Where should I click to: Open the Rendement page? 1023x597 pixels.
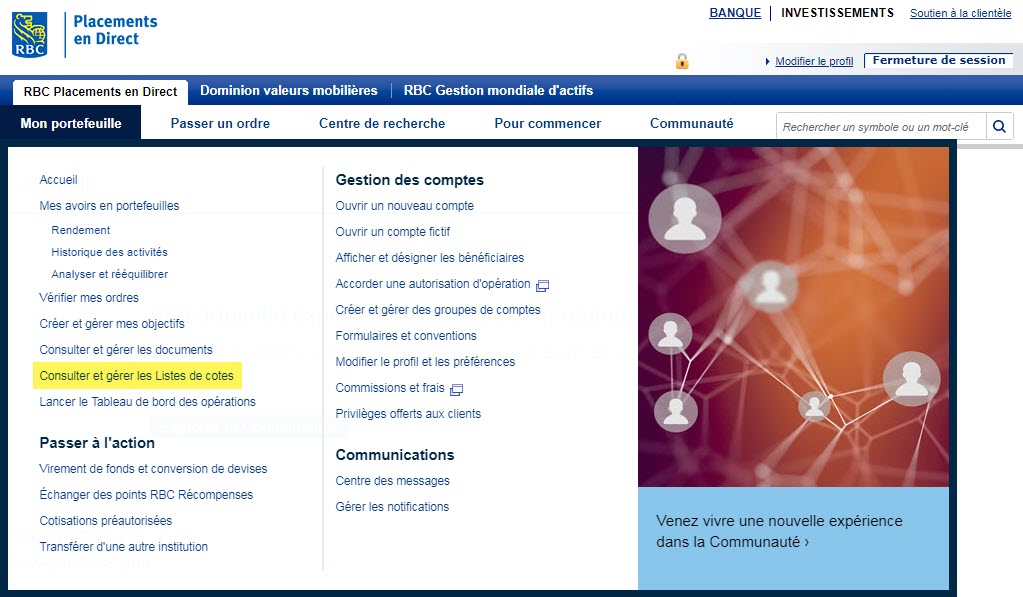tap(81, 230)
